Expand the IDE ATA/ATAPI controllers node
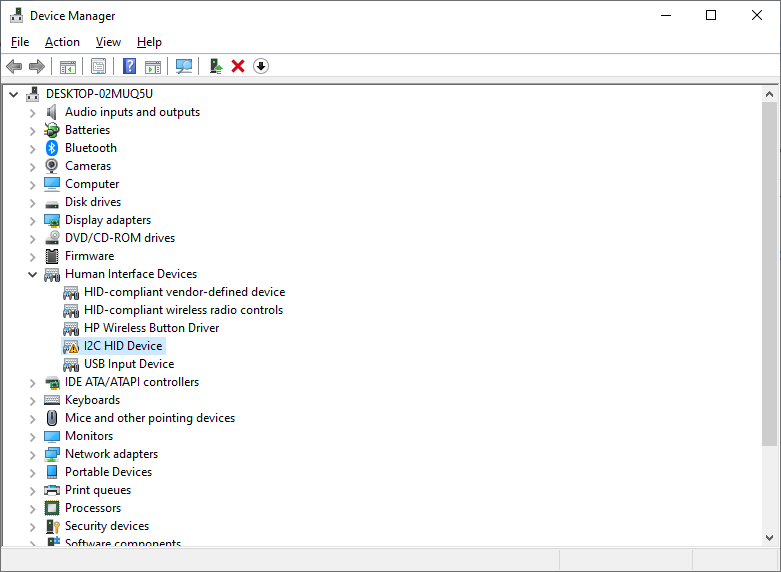This screenshot has width=781, height=572. [32, 383]
